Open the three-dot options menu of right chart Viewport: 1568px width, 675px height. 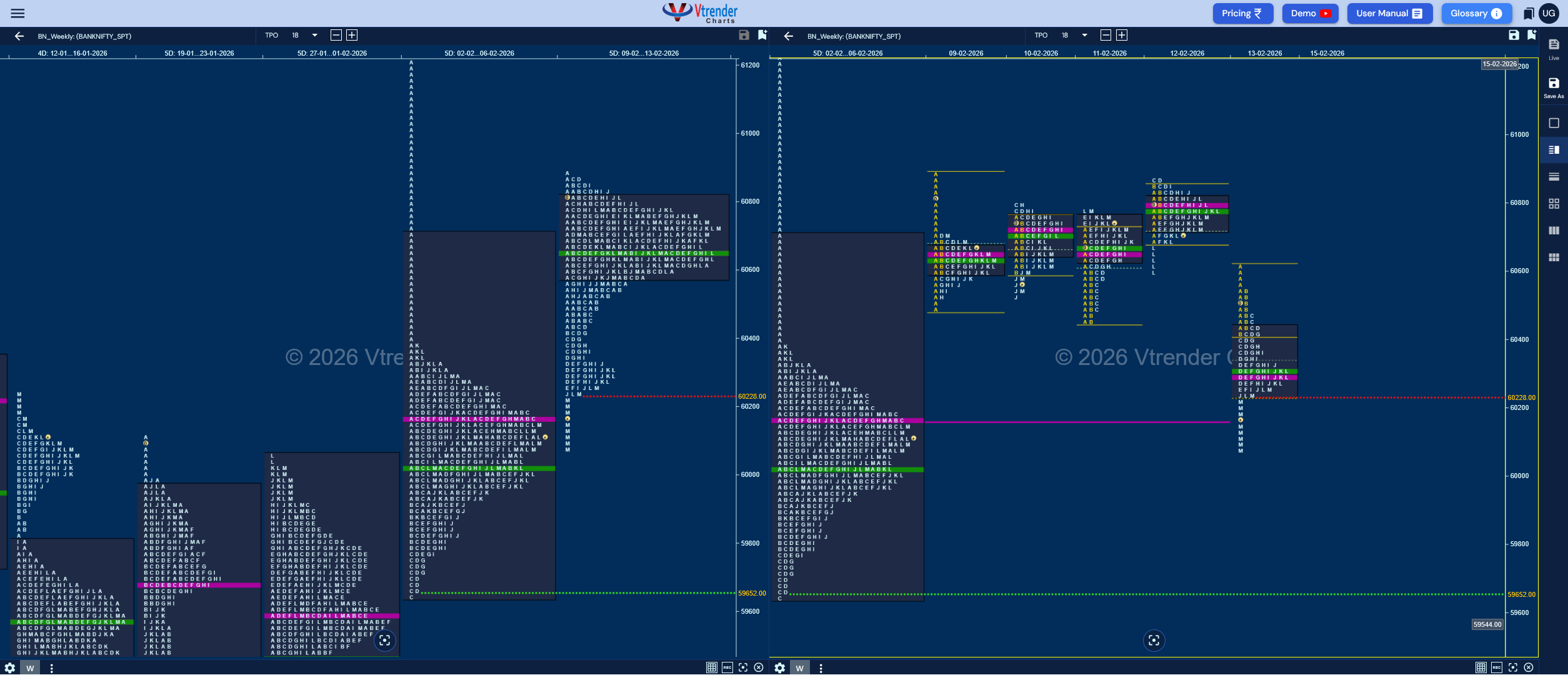click(821, 668)
